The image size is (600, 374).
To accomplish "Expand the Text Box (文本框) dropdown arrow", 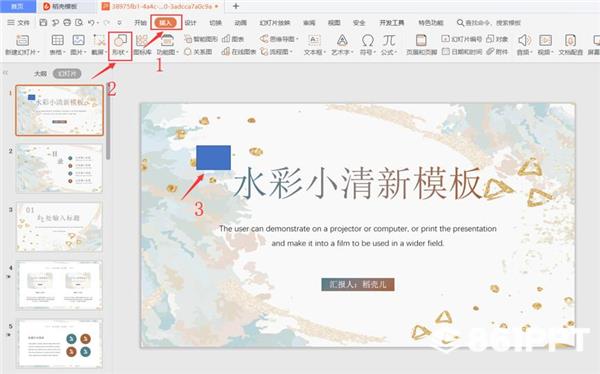I will point(324,52).
